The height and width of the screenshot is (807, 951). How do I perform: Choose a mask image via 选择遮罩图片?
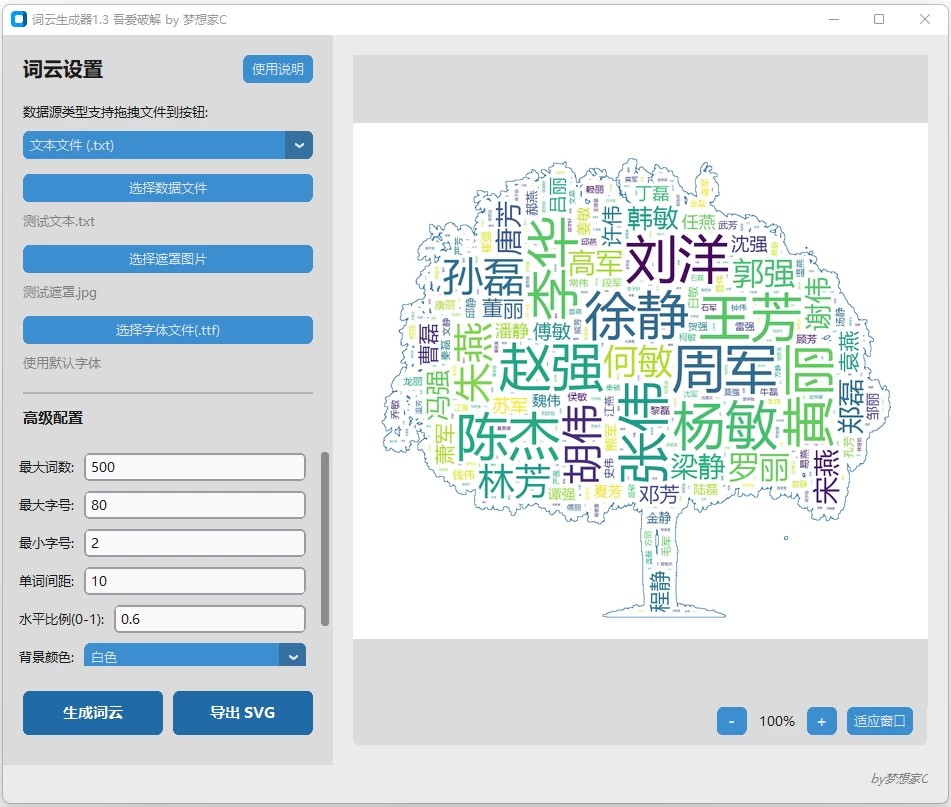(168, 259)
